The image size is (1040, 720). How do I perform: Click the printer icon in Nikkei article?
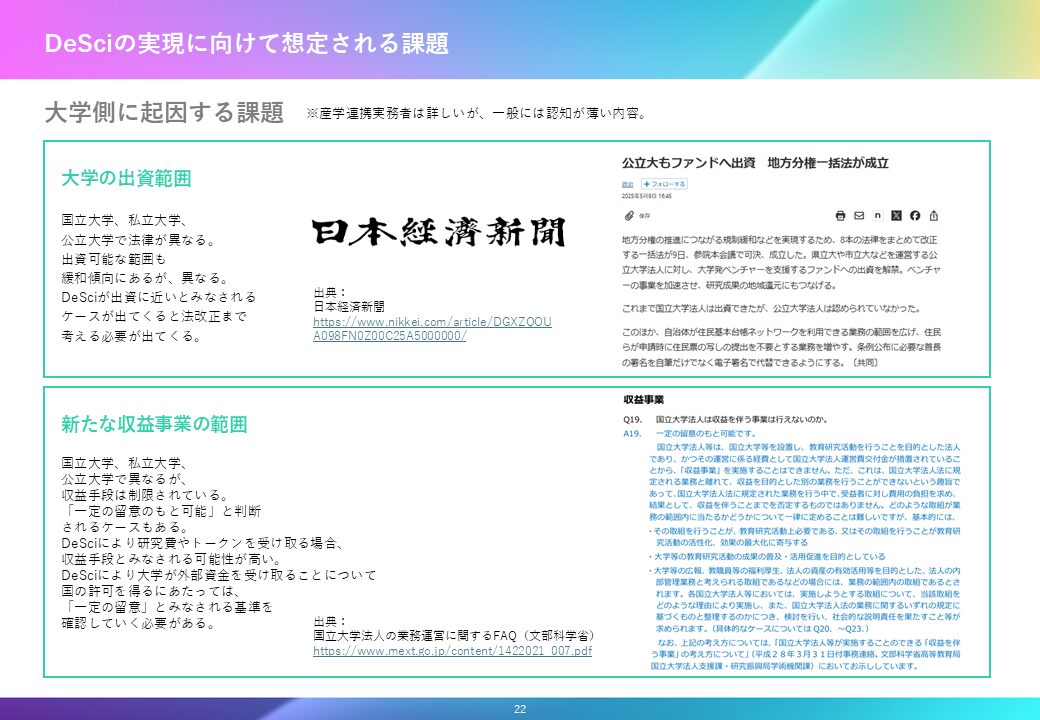[x=840, y=215]
